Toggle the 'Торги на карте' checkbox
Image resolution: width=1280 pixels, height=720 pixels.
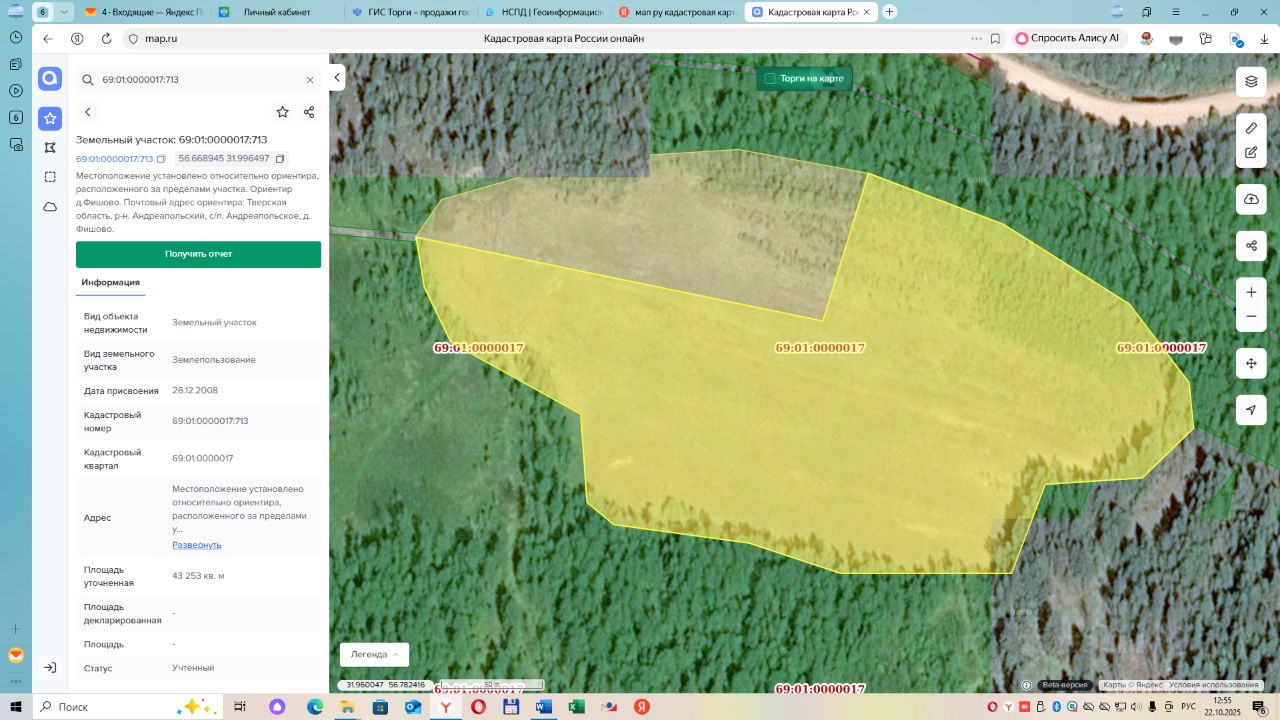tap(770, 78)
